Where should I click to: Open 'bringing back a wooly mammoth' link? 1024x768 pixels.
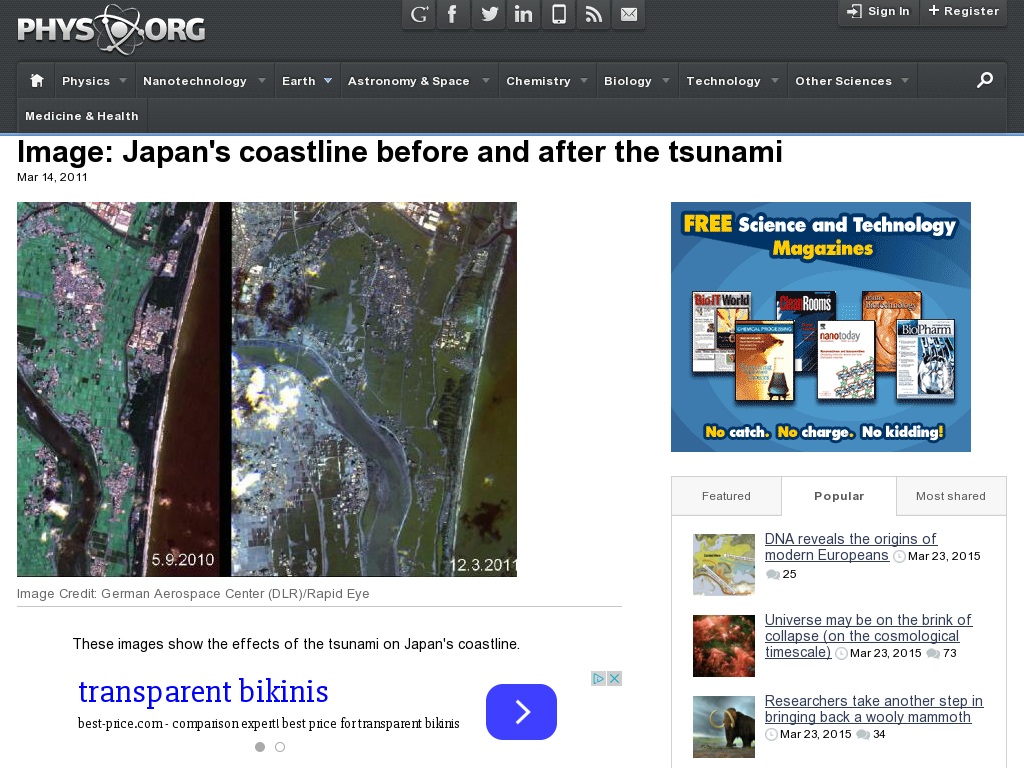point(873,709)
